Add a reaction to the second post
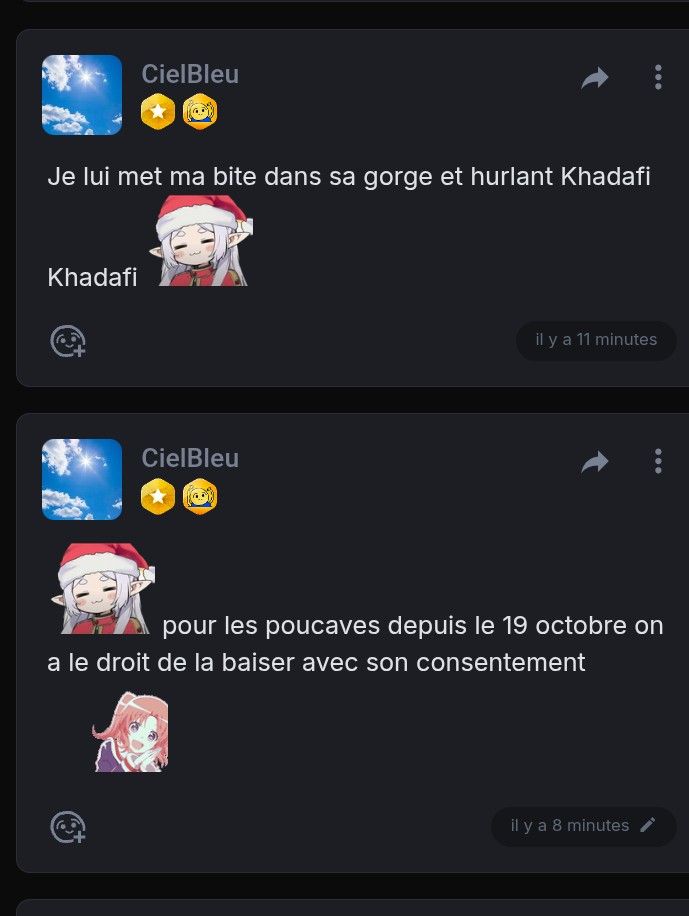This screenshot has width=689, height=916. (68, 827)
